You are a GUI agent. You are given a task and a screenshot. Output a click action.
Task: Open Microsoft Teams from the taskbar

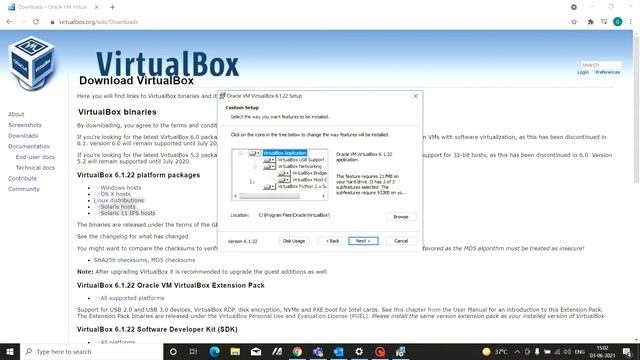click(318, 351)
